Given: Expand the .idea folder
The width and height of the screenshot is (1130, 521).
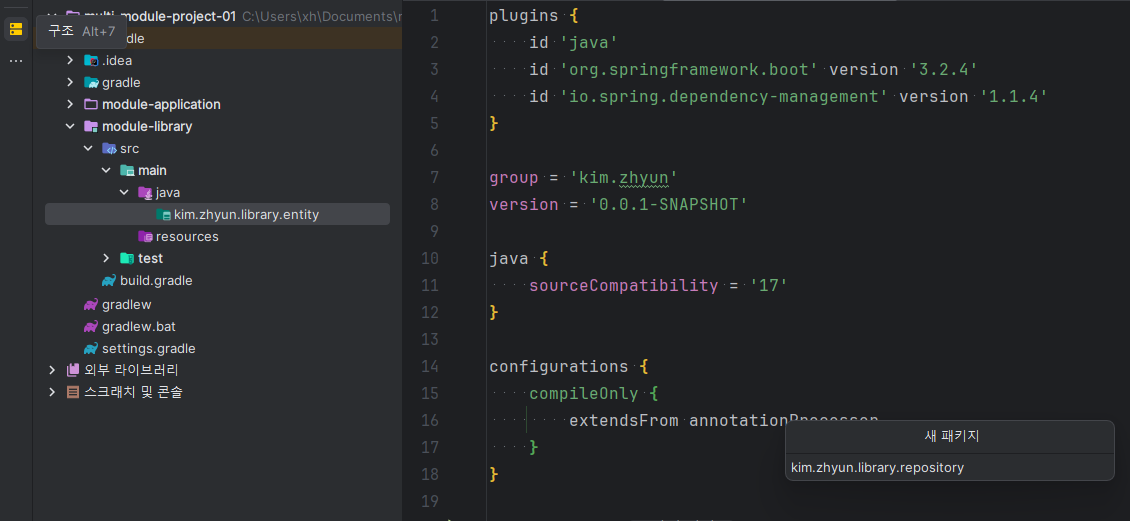Looking at the screenshot, I should (x=70, y=61).
